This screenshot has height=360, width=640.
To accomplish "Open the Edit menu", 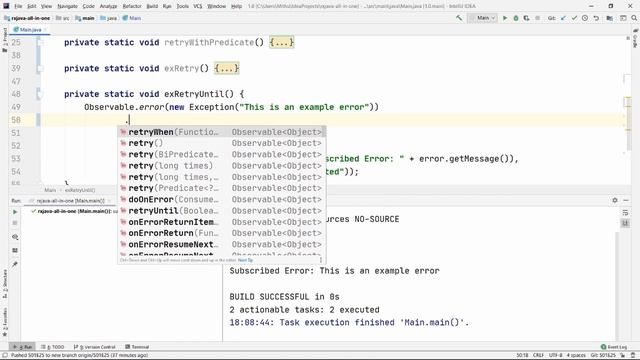I will (x=32, y=6).
